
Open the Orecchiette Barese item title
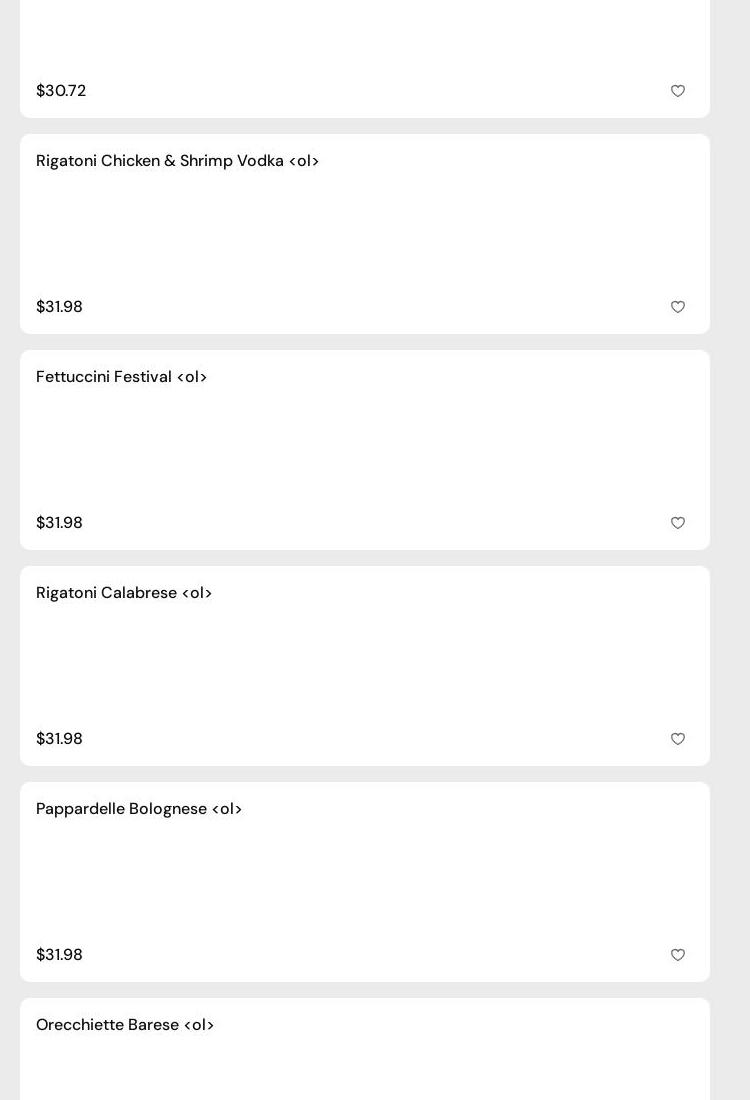125,1025
